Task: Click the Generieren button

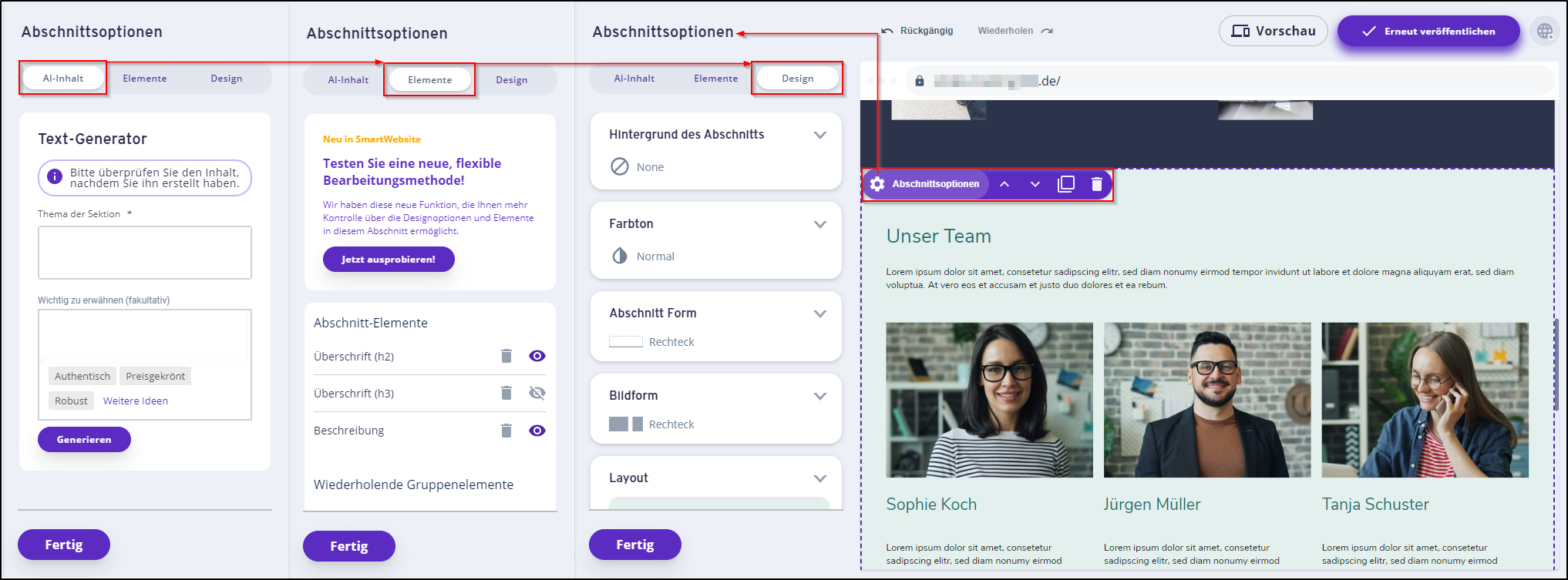Action: click(x=84, y=440)
